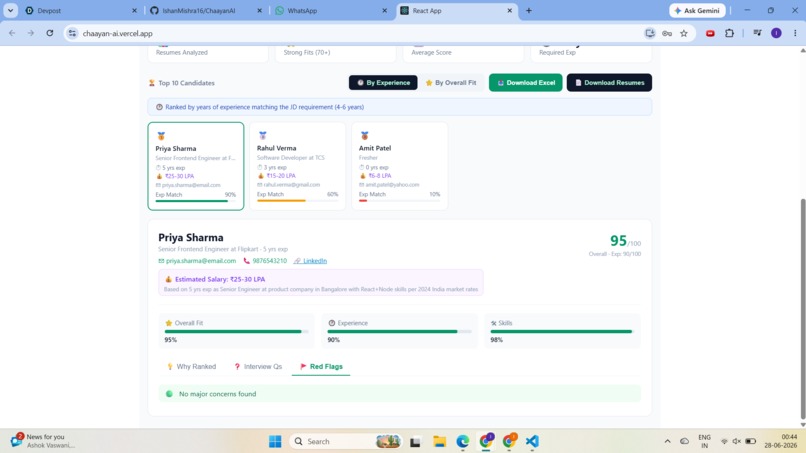Open Chrome three-dot menu
This screenshot has height=453, width=806.
coord(795,33)
